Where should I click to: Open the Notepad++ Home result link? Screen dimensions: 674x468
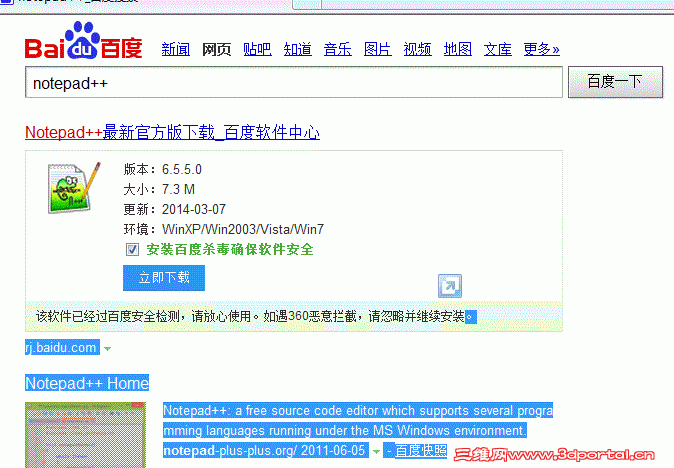click(87, 383)
